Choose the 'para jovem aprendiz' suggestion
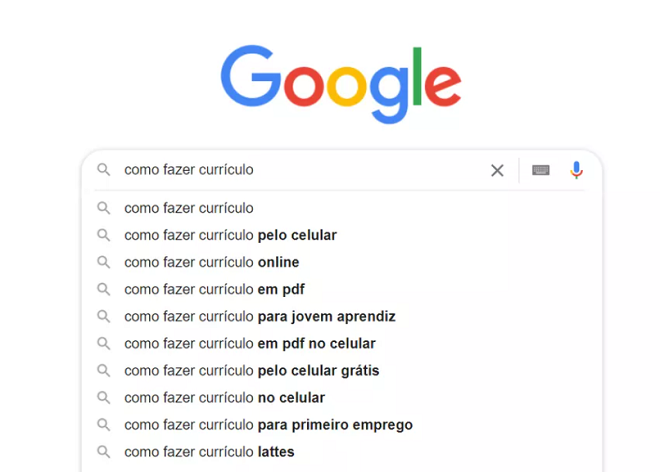The image size is (660, 472). pyautogui.click(x=260, y=316)
